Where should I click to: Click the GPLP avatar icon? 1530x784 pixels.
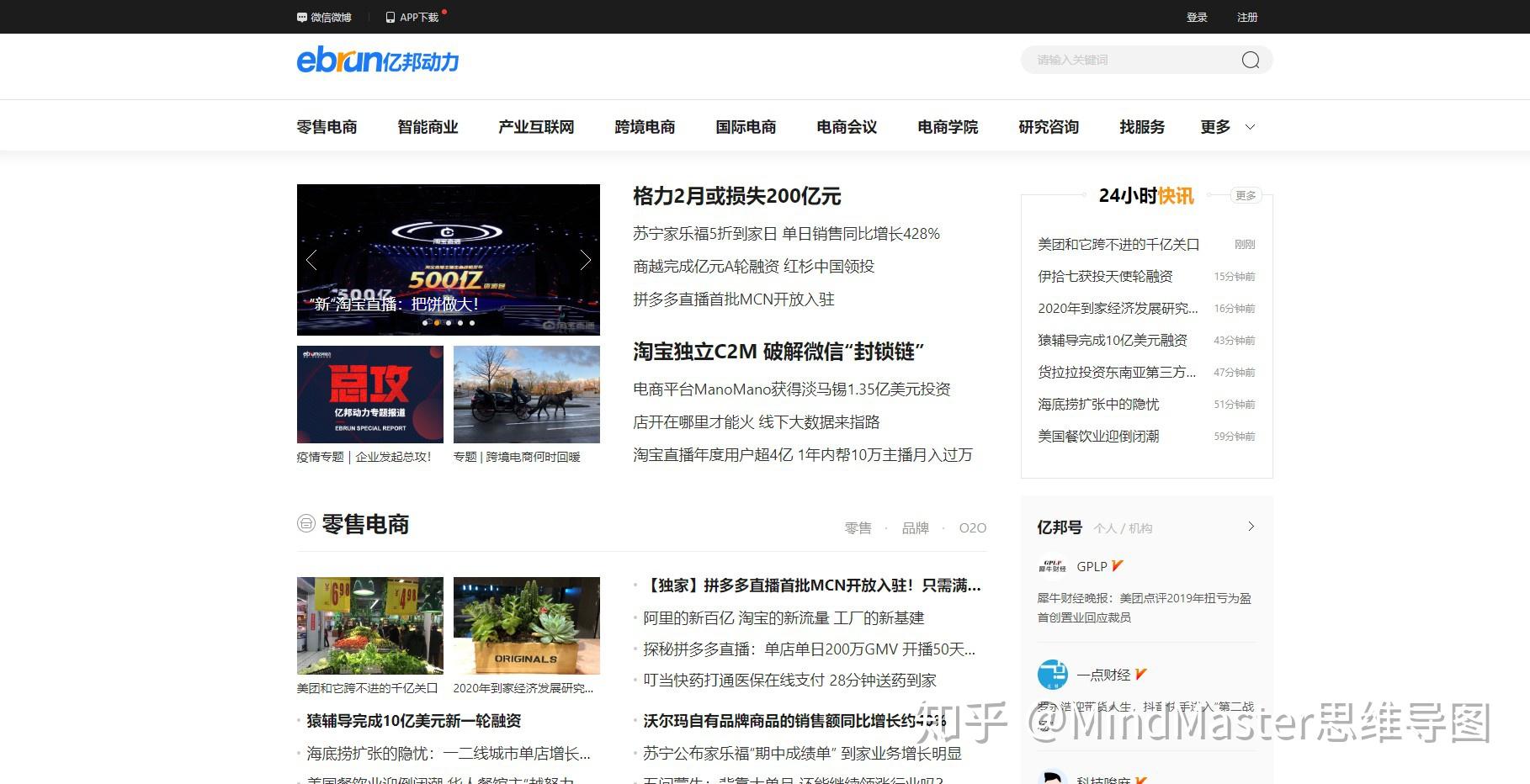[x=1052, y=566]
